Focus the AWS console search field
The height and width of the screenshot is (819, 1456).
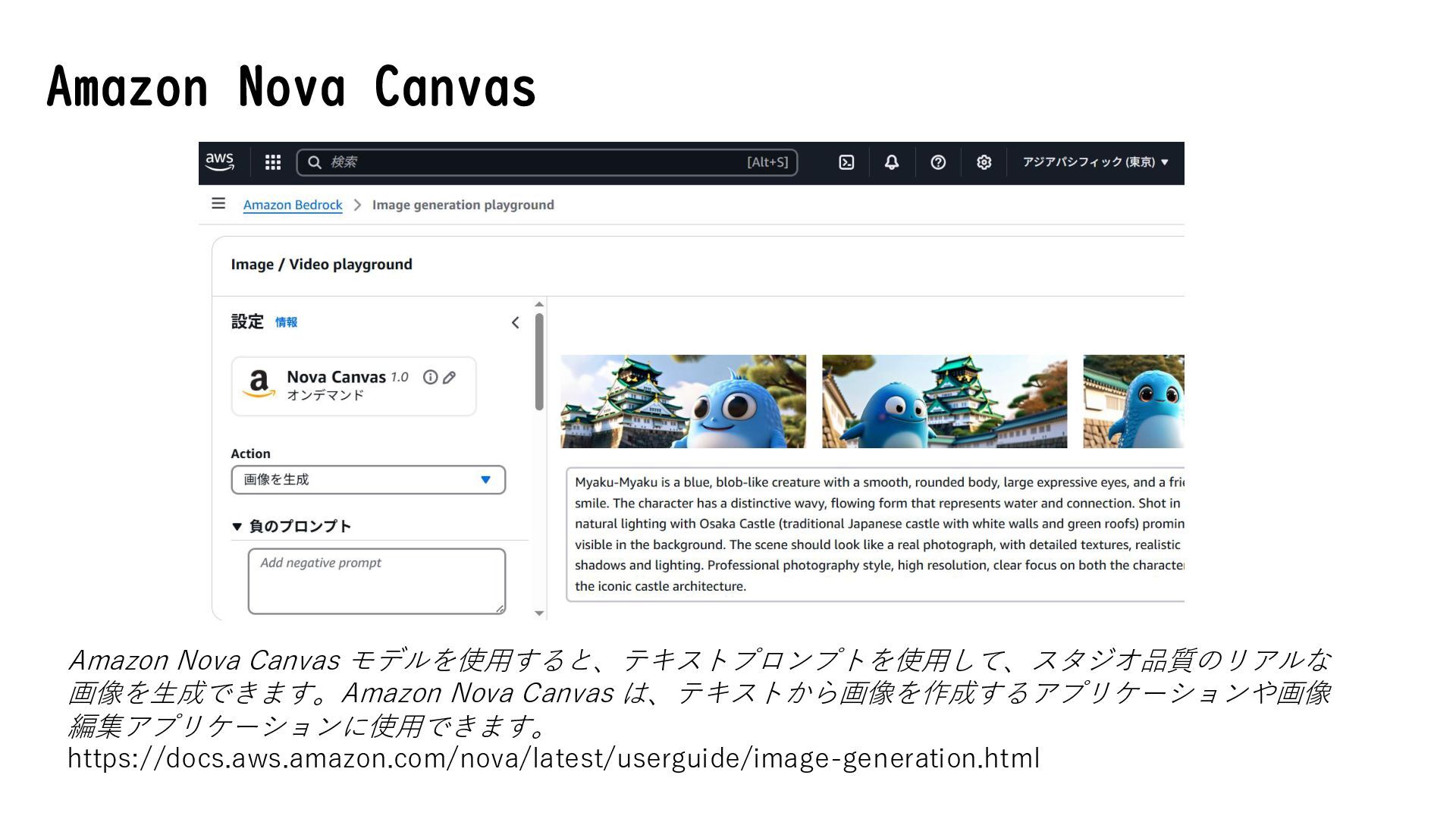tap(547, 162)
